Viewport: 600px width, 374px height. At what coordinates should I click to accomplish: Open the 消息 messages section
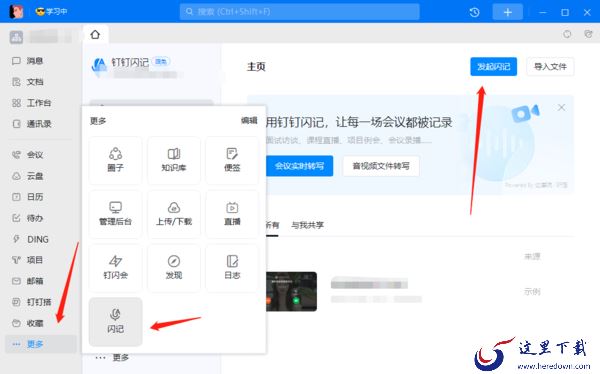pyautogui.click(x=28, y=61)
